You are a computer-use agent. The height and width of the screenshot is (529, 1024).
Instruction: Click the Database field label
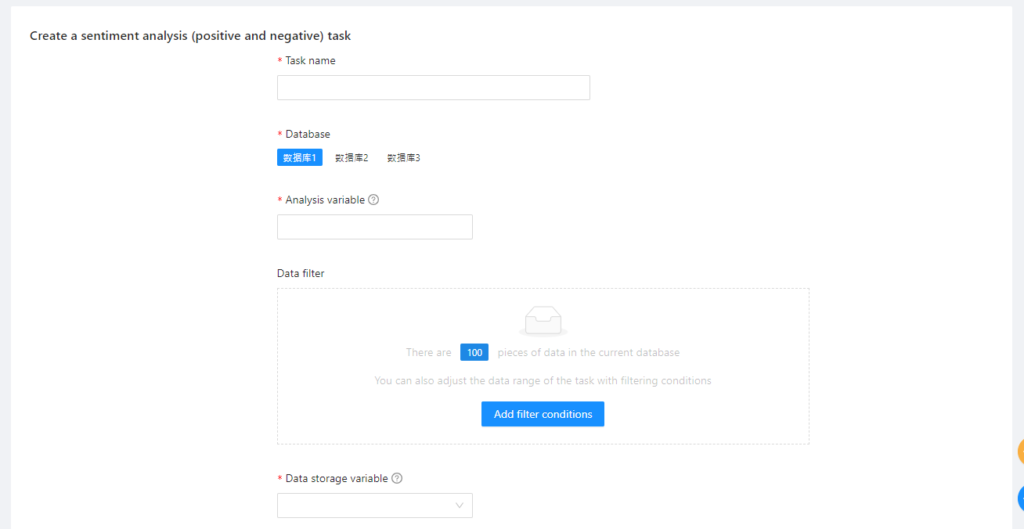(x=307, y=134)
